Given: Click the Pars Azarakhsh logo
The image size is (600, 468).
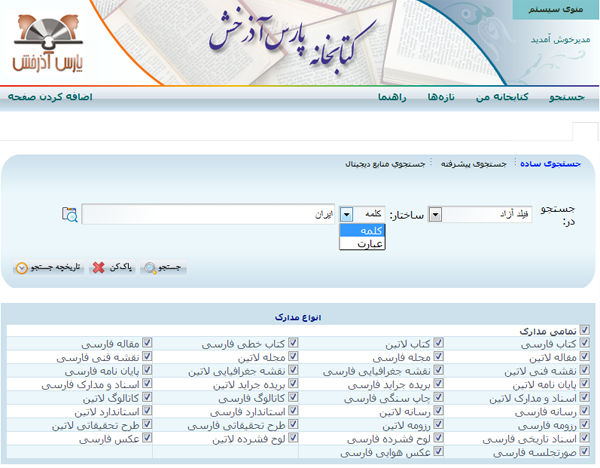Looking at the screenshot, I should coord(48,43).
